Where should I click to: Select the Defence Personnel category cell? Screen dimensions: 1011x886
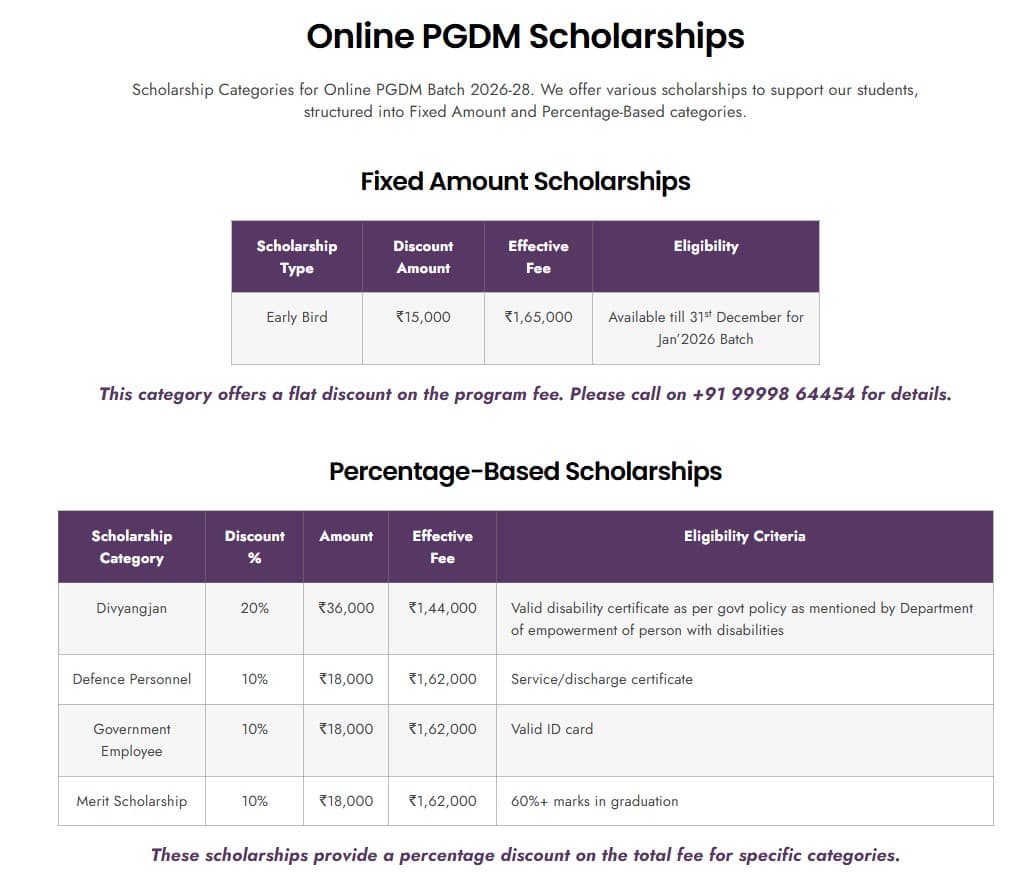132,679
